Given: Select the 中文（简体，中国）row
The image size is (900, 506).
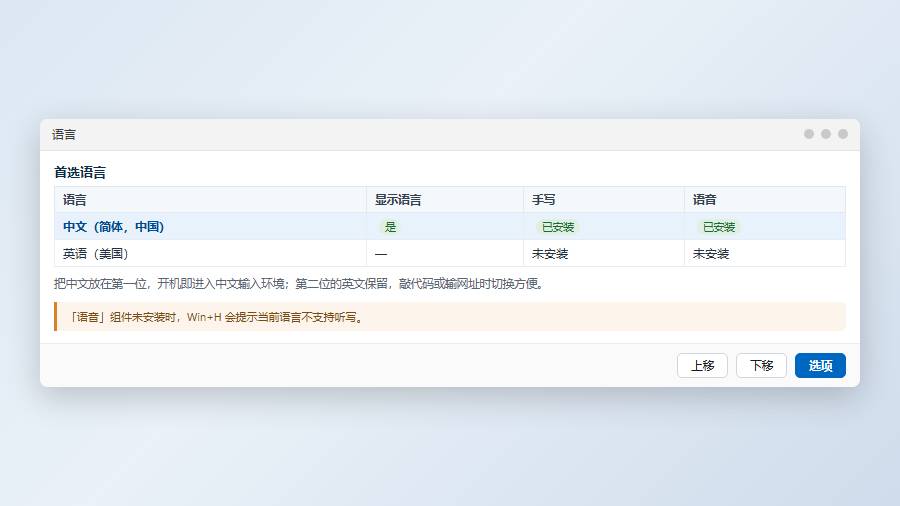Looking at the screenshot, I should 449,227.
